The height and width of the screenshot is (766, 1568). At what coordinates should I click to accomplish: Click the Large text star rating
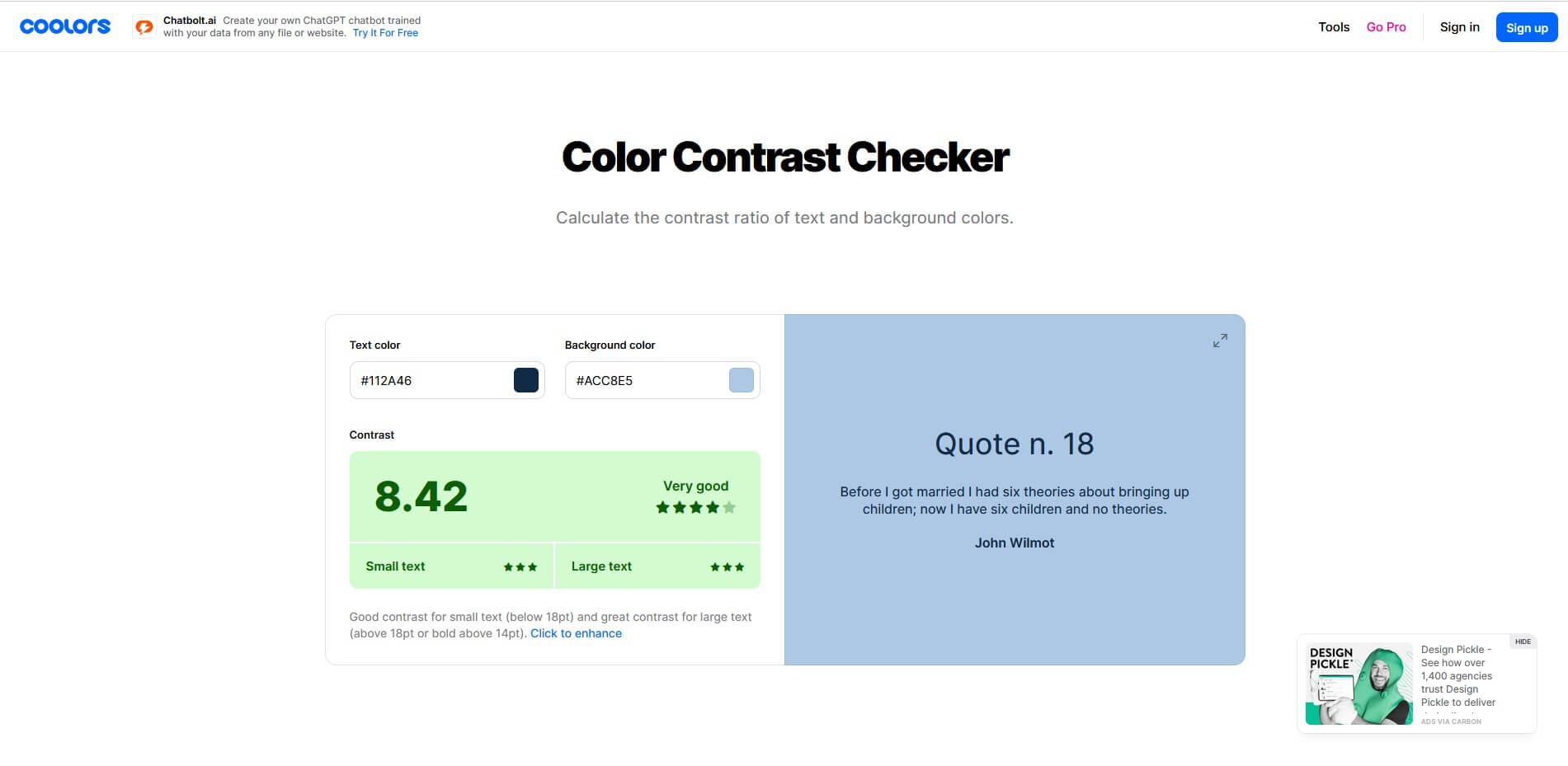pyautogui.click(x=727, y=567)
